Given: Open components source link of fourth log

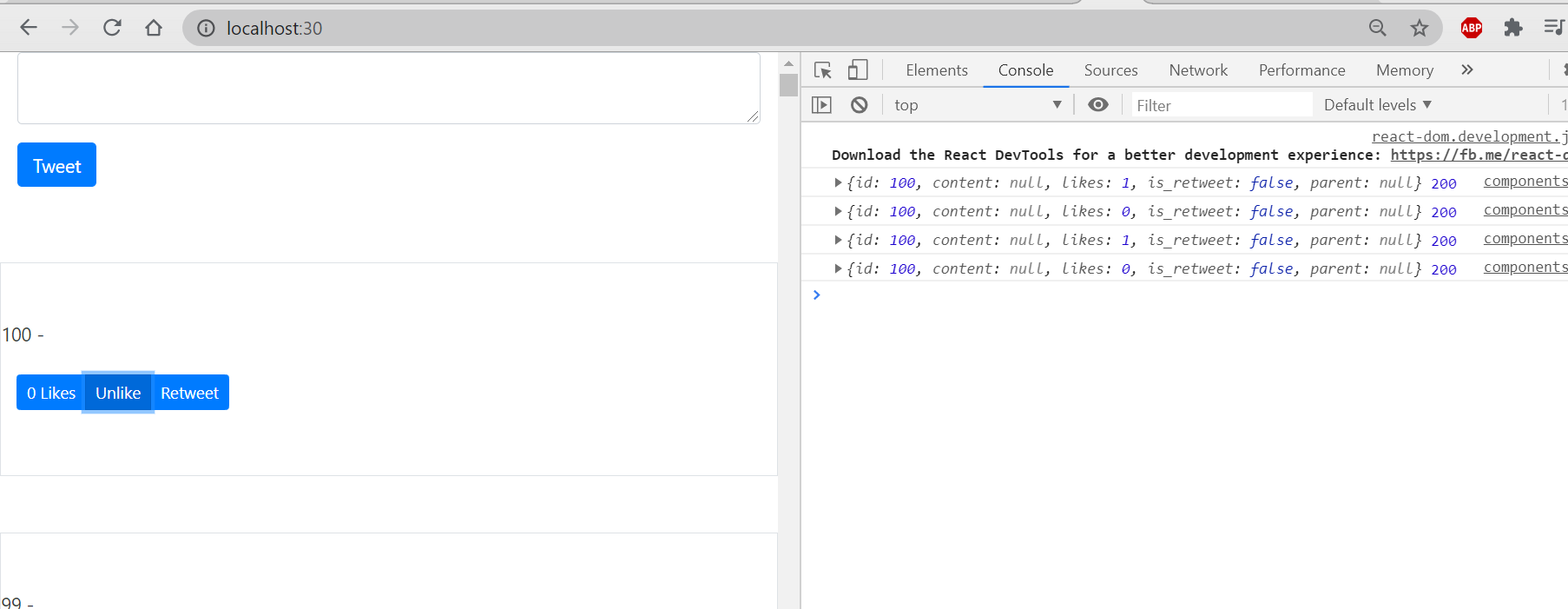Looking at the screenshot, I should tap(1525, 267).
